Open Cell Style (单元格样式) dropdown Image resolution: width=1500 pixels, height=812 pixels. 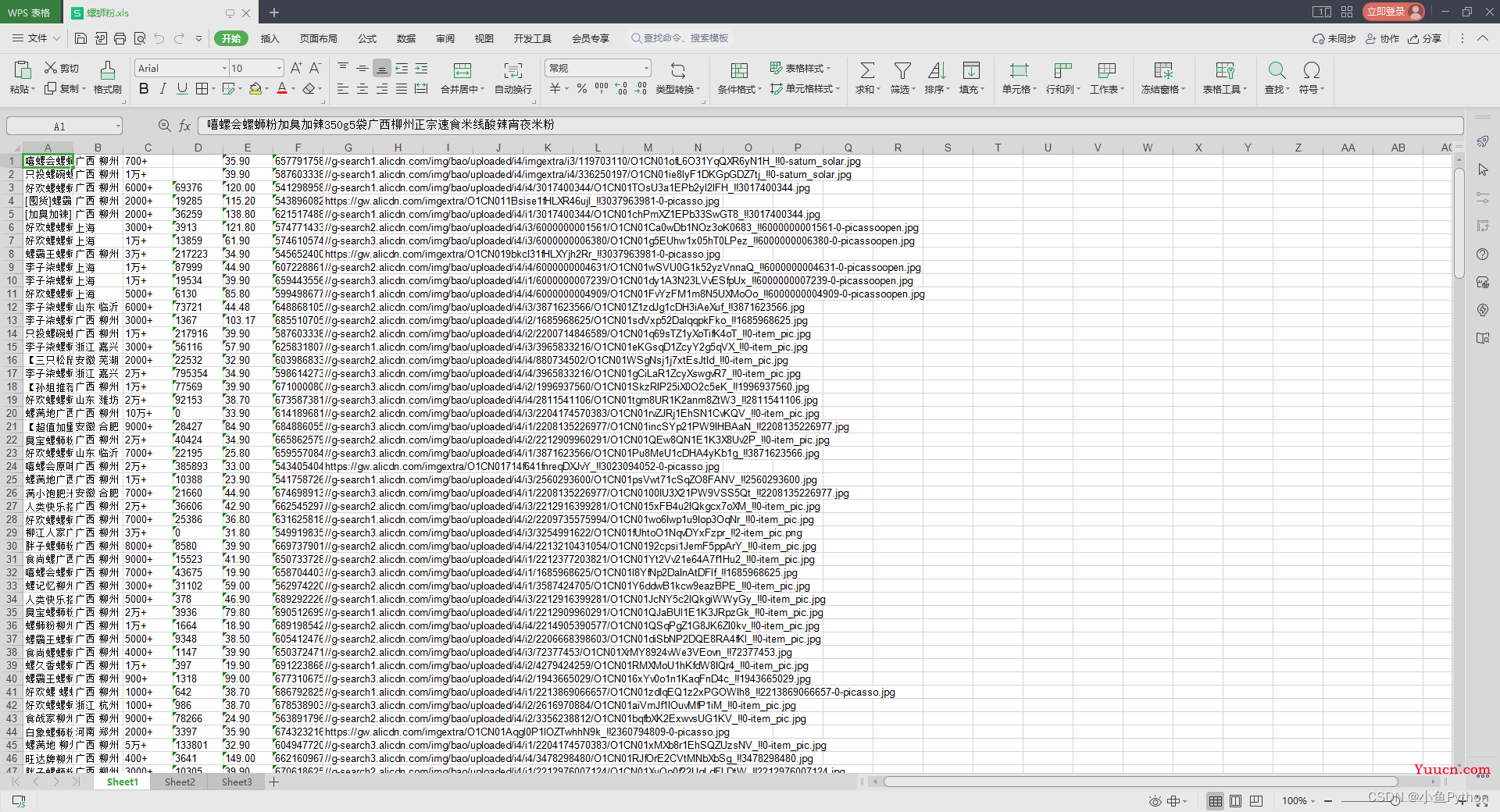[x=805, y=89]
